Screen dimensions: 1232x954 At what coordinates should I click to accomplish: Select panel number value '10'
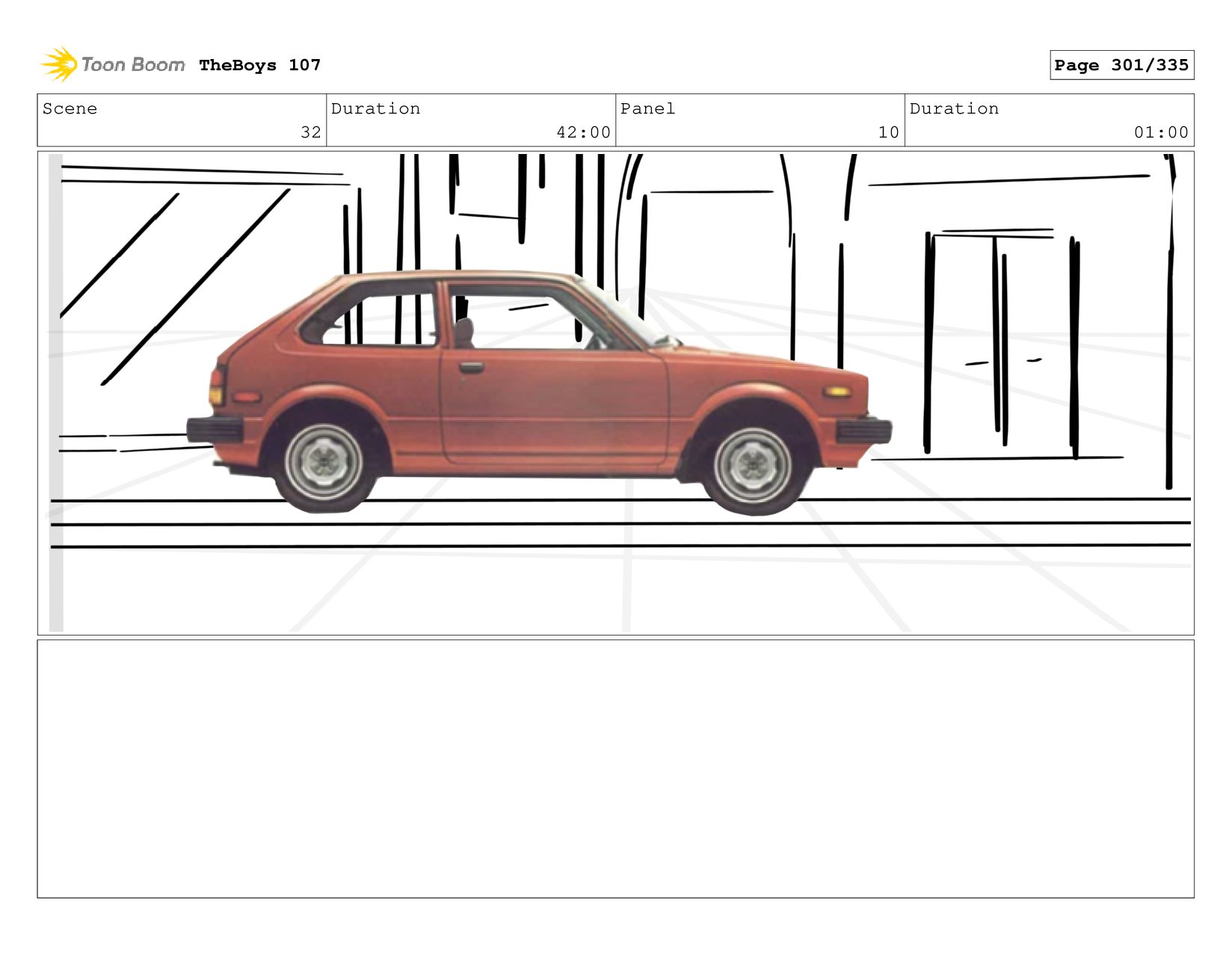[x=888, y=132]
